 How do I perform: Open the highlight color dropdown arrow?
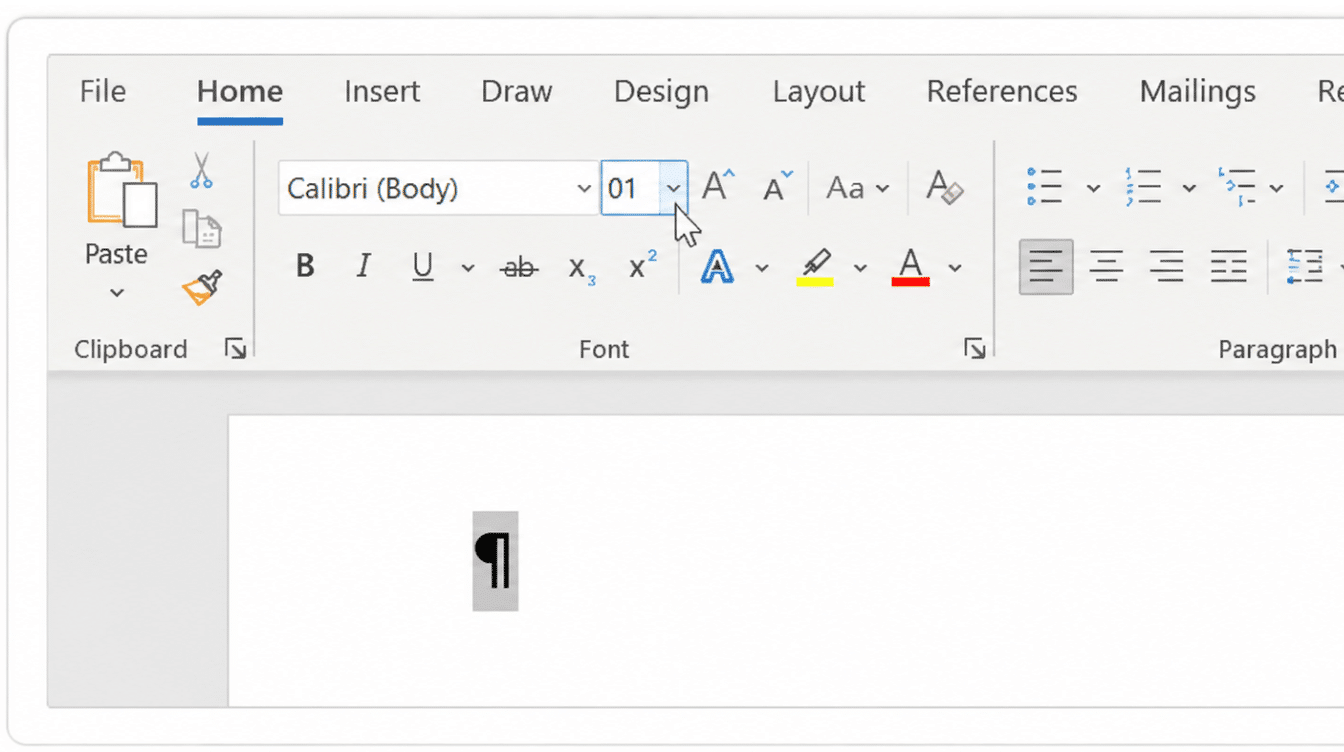860,268
